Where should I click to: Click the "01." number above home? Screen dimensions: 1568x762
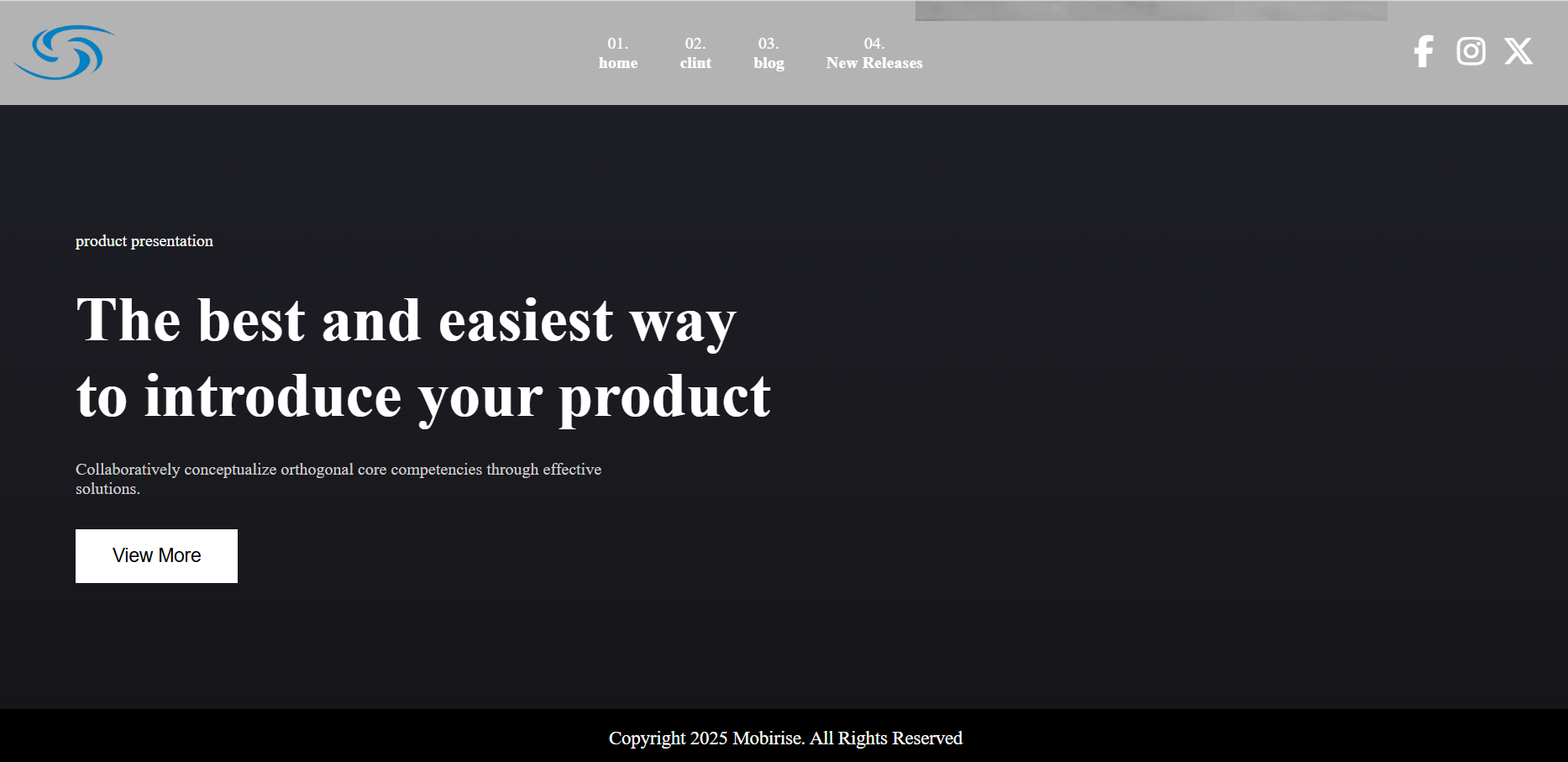pyautogui.click(x=618, y=44)
